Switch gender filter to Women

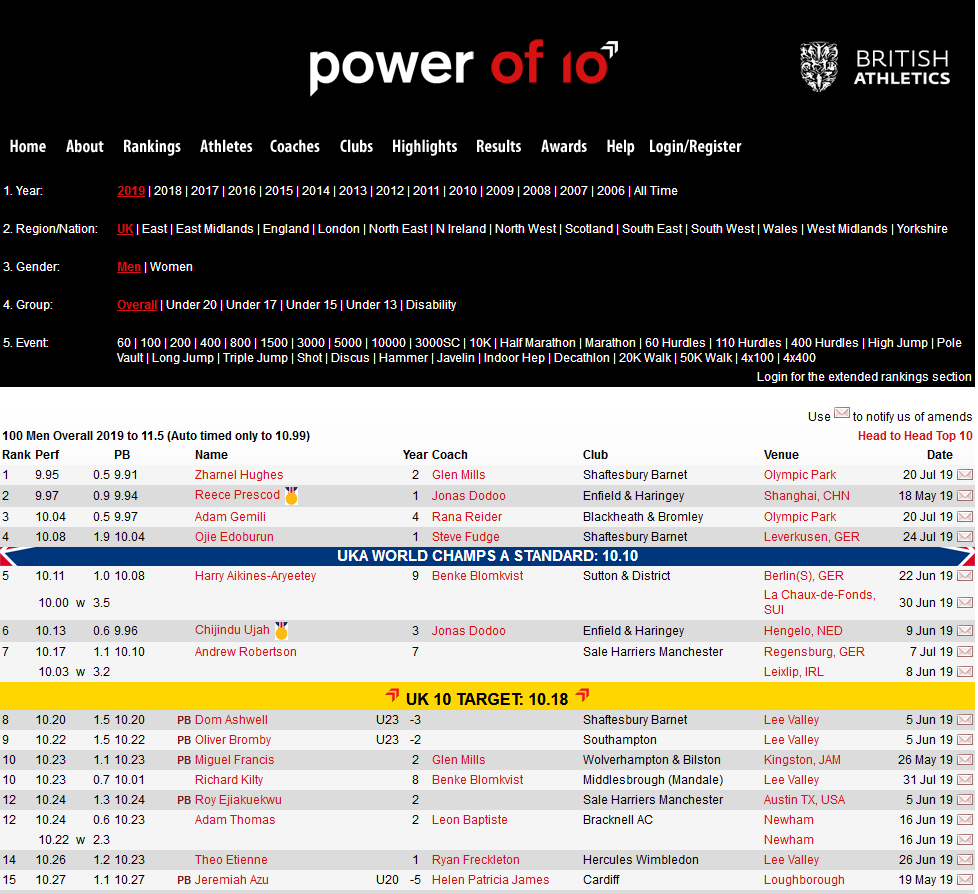[x=171, y=267]
